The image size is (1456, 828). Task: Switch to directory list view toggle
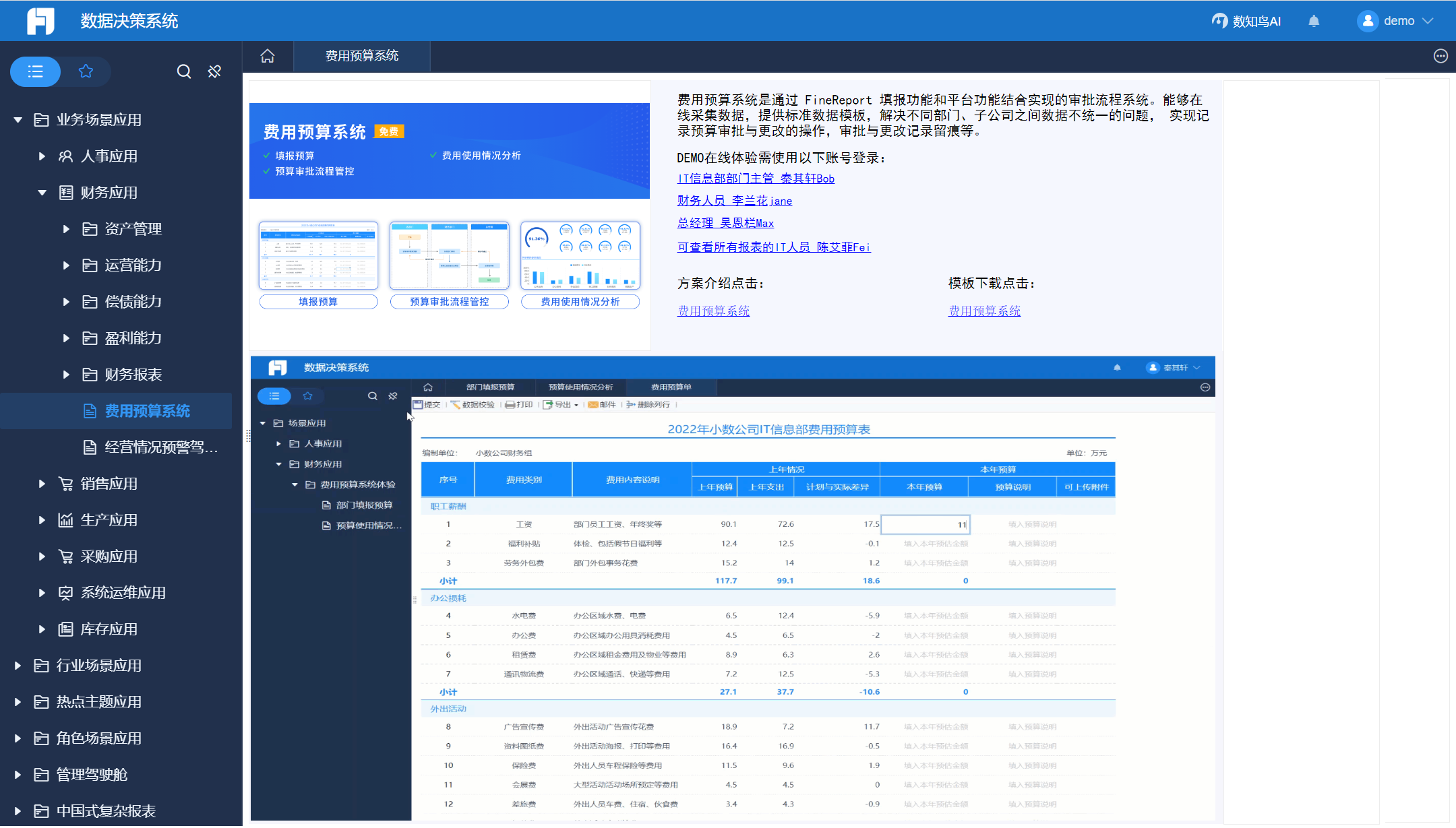[x=36, y=71]
